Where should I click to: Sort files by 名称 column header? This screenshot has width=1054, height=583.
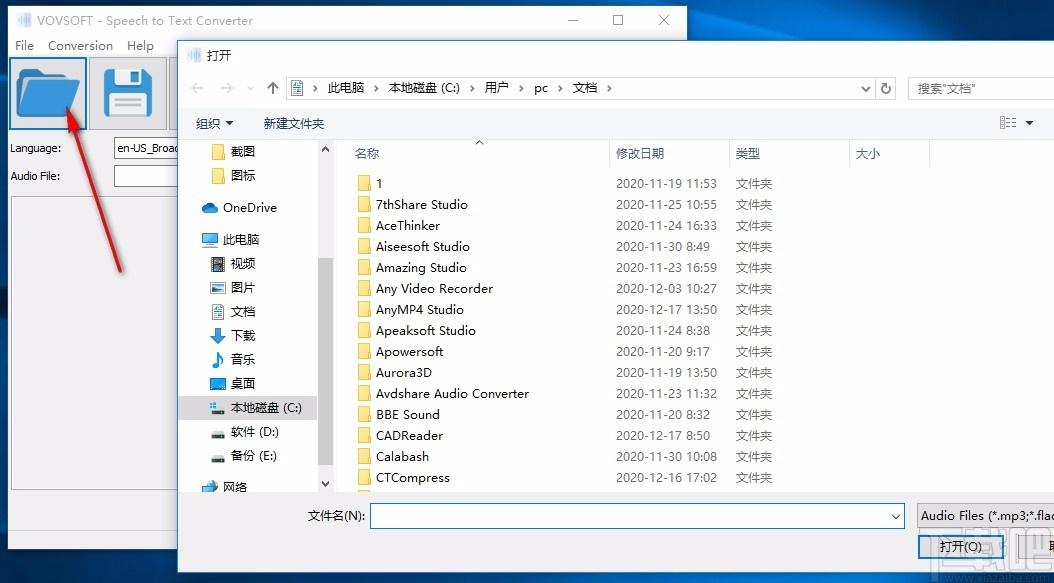[x=367, y=153]
